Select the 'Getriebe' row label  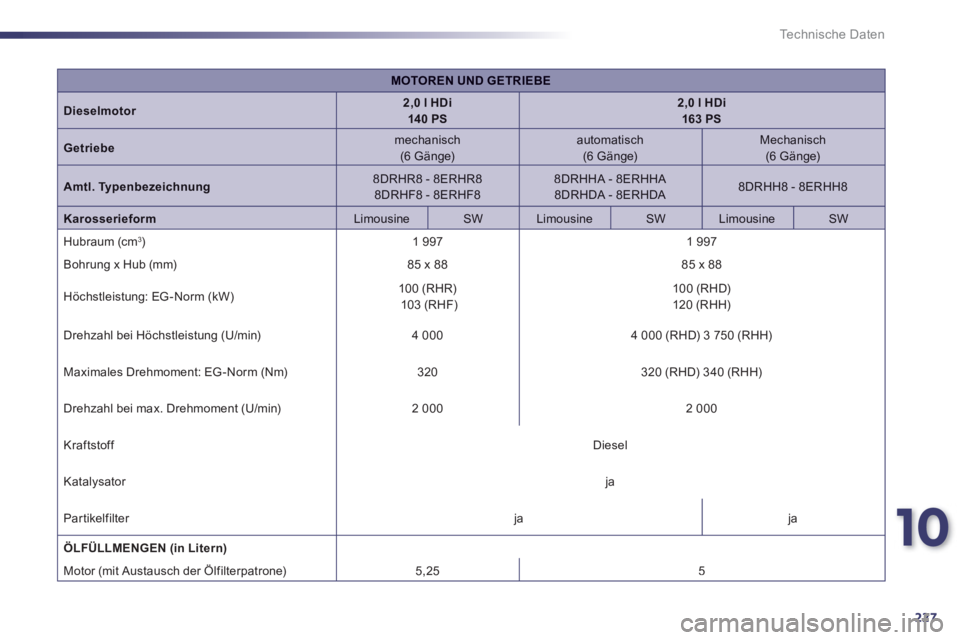[89, 148]
